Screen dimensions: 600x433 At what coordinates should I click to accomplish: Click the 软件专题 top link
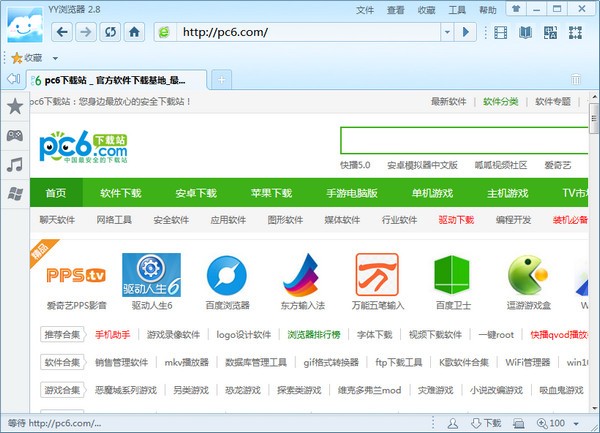pos(553,101)
